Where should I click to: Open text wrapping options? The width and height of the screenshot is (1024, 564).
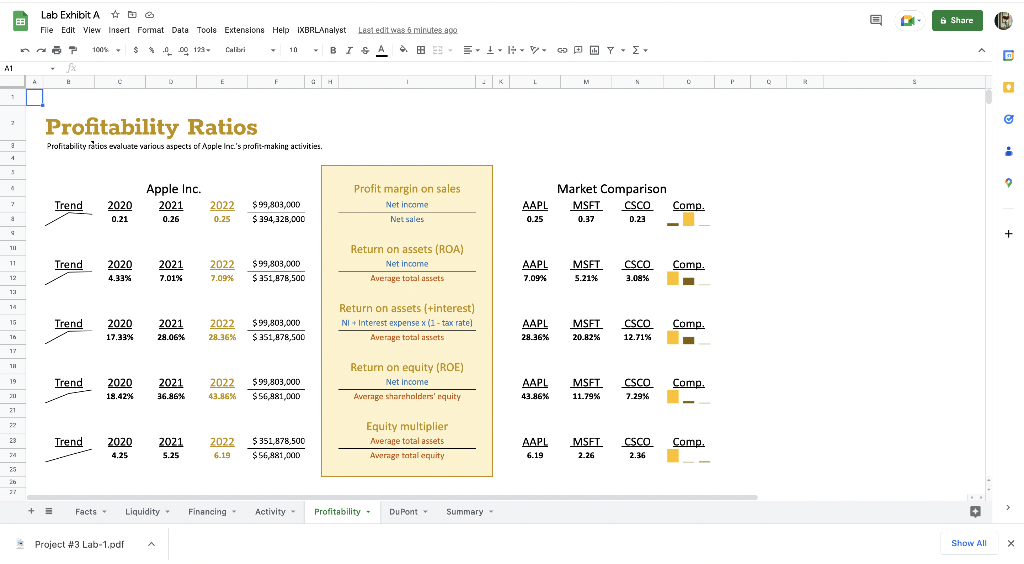515,50
